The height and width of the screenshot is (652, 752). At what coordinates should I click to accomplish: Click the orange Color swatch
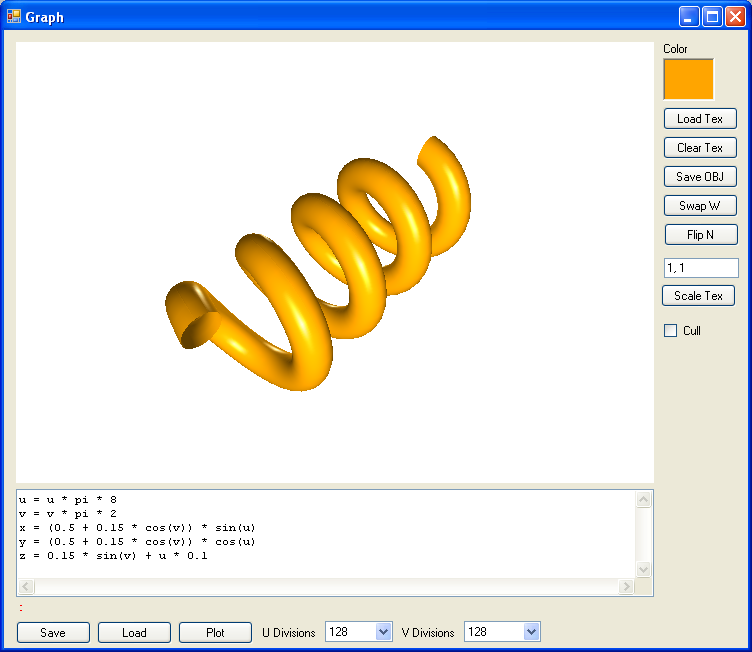click(x=688, y=79)
